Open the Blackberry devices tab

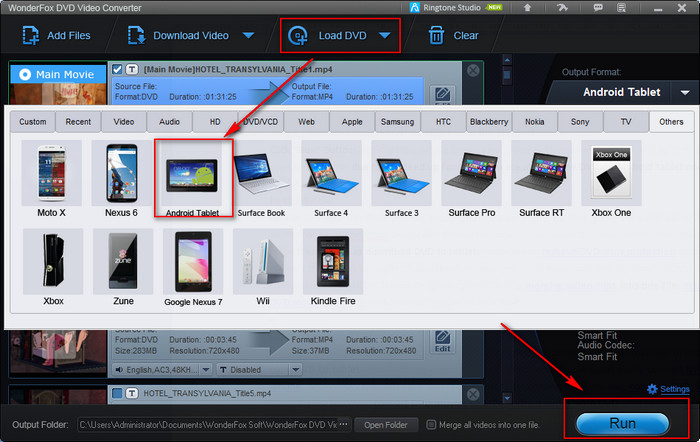489,122
